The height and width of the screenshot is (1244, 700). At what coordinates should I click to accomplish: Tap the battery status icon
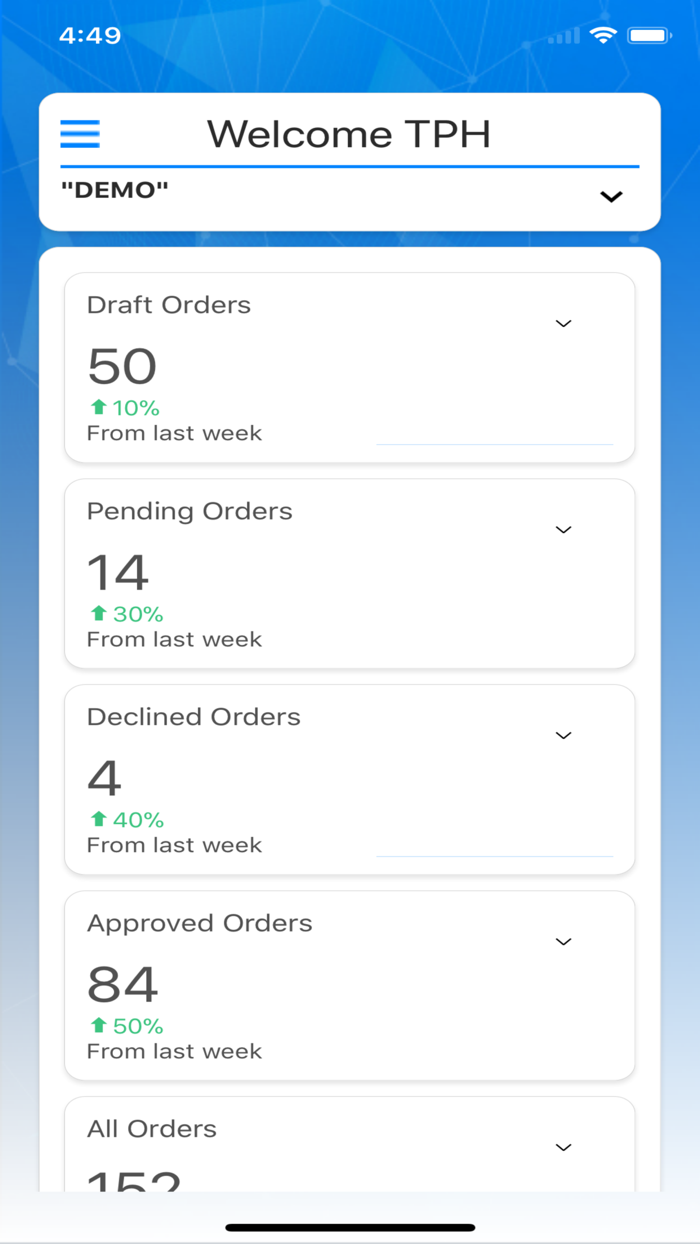648,36
